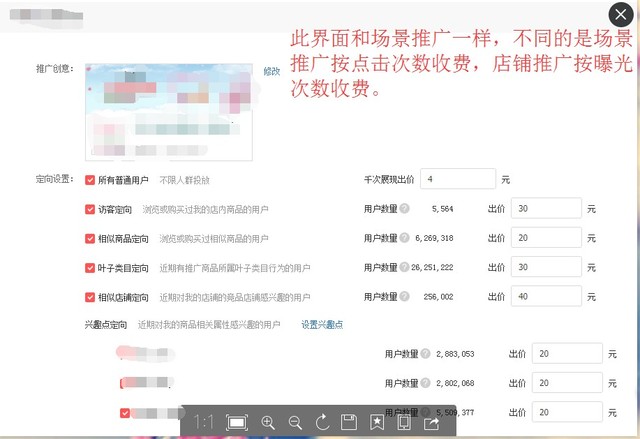Click the 修改 link next to the creative

point(272,71)
